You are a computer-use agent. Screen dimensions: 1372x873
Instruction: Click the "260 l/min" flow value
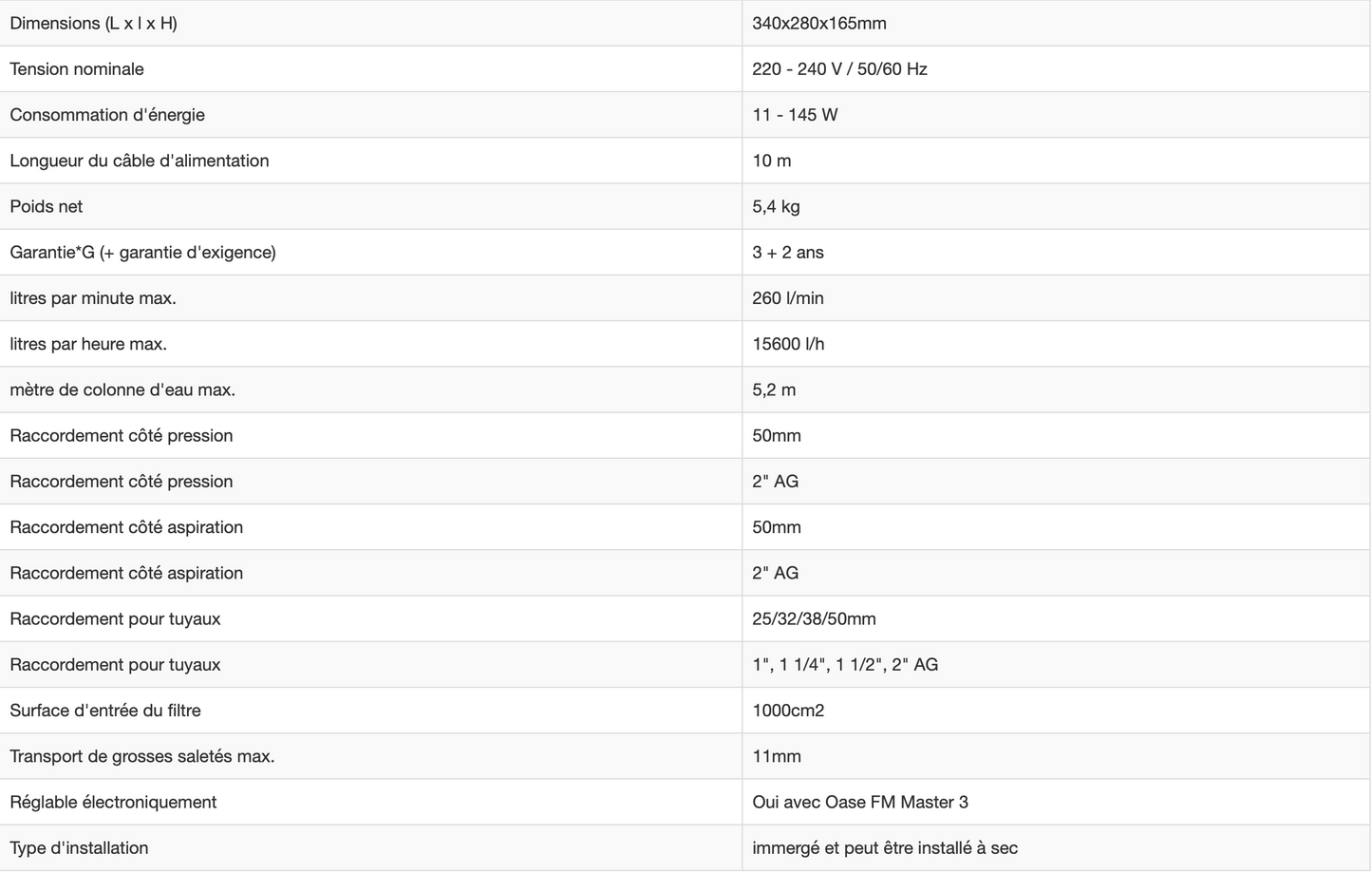[788, 298]
